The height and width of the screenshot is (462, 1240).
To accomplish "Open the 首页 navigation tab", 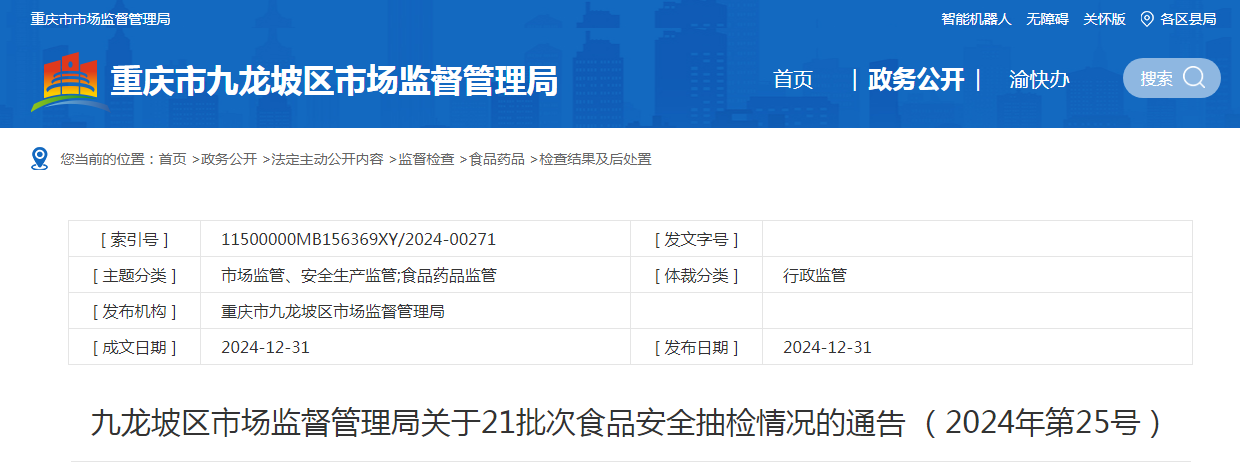I will pyautogui.click(x=793, y=80).
